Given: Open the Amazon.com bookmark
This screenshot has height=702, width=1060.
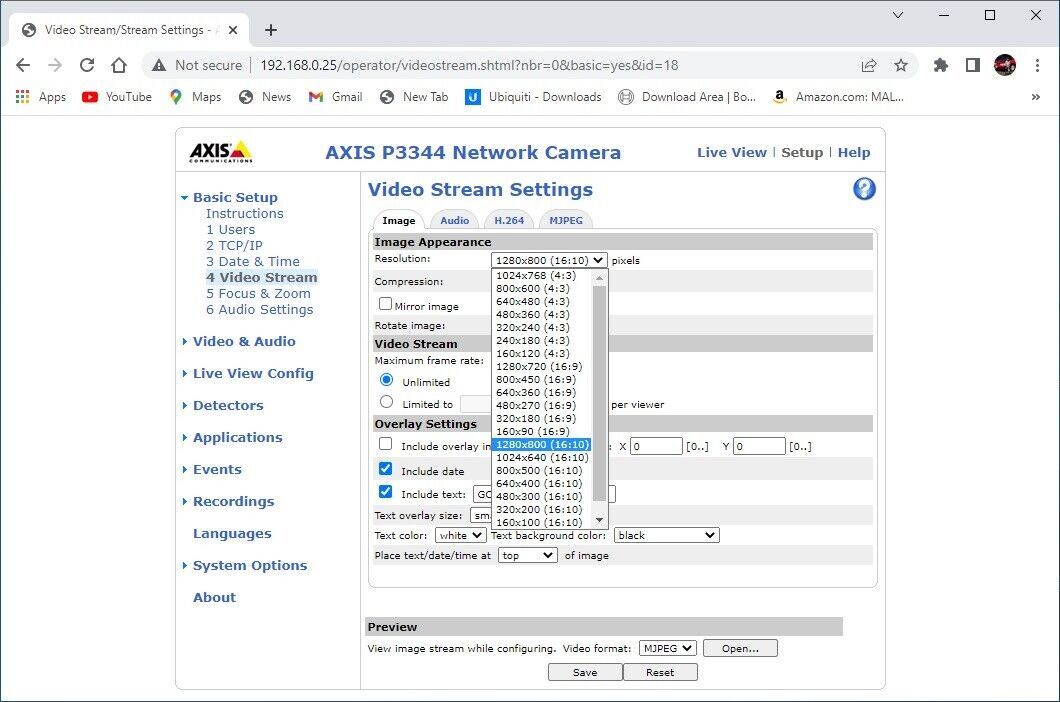Looking at the screenshot, I should point(838,97).
